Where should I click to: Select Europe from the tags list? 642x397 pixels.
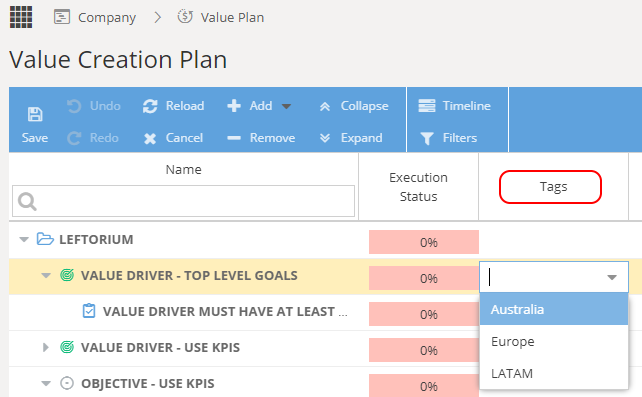554,341
